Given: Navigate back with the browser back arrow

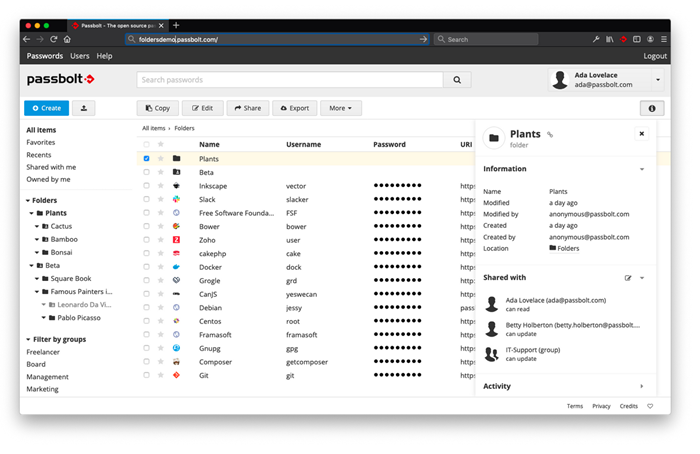Looking at the screenshot, I should [26, 39].
